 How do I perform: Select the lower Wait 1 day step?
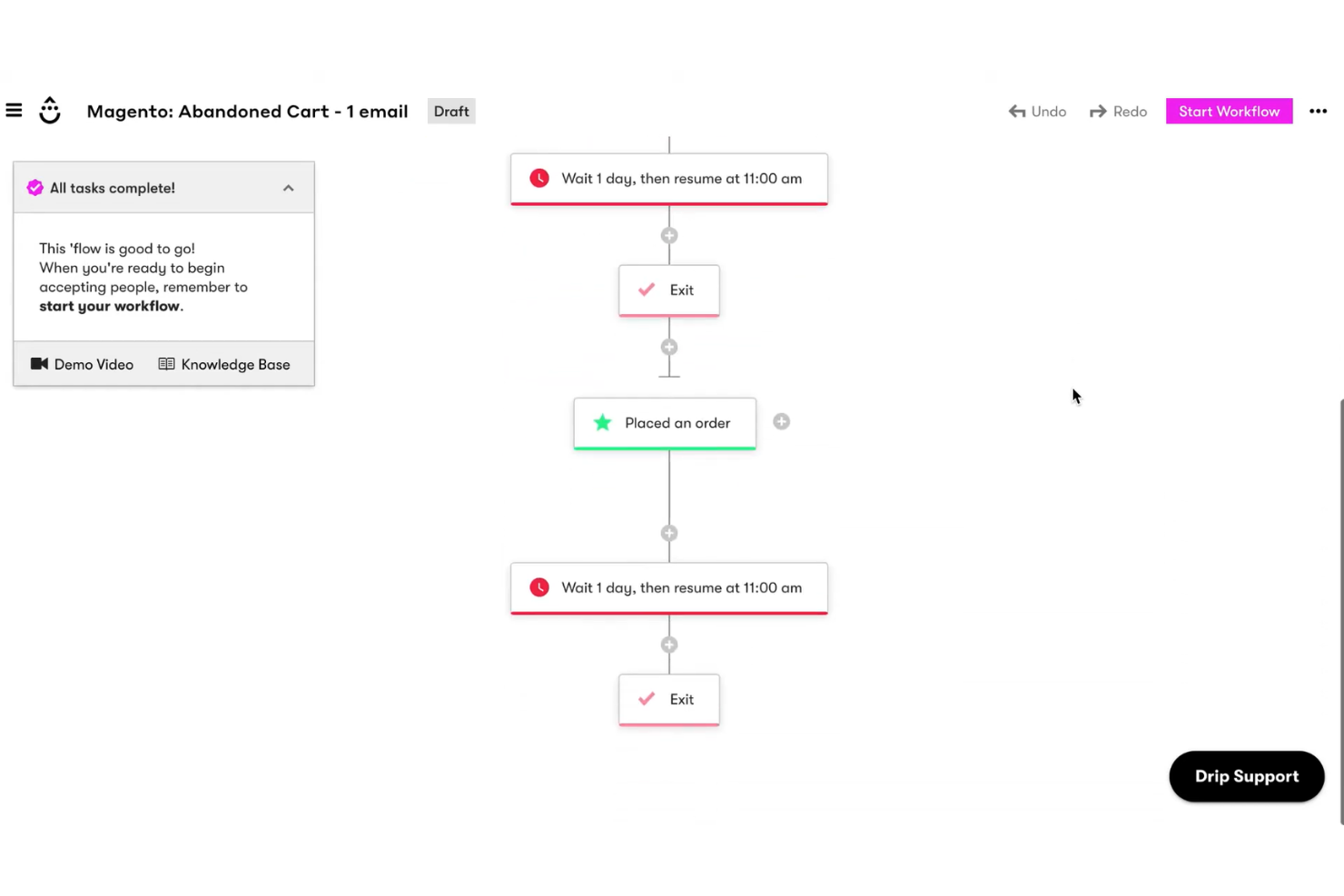[669, 588]
